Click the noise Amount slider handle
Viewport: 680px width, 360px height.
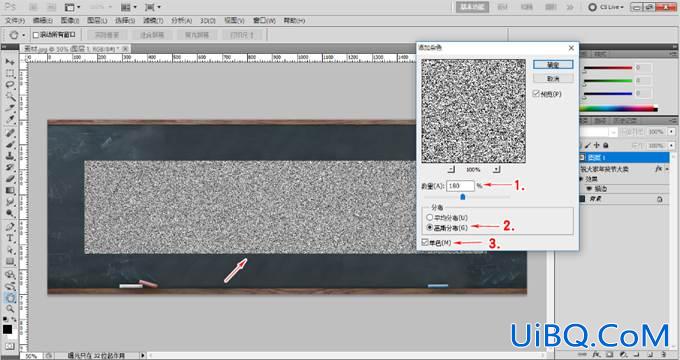click(x=462, y=197)
